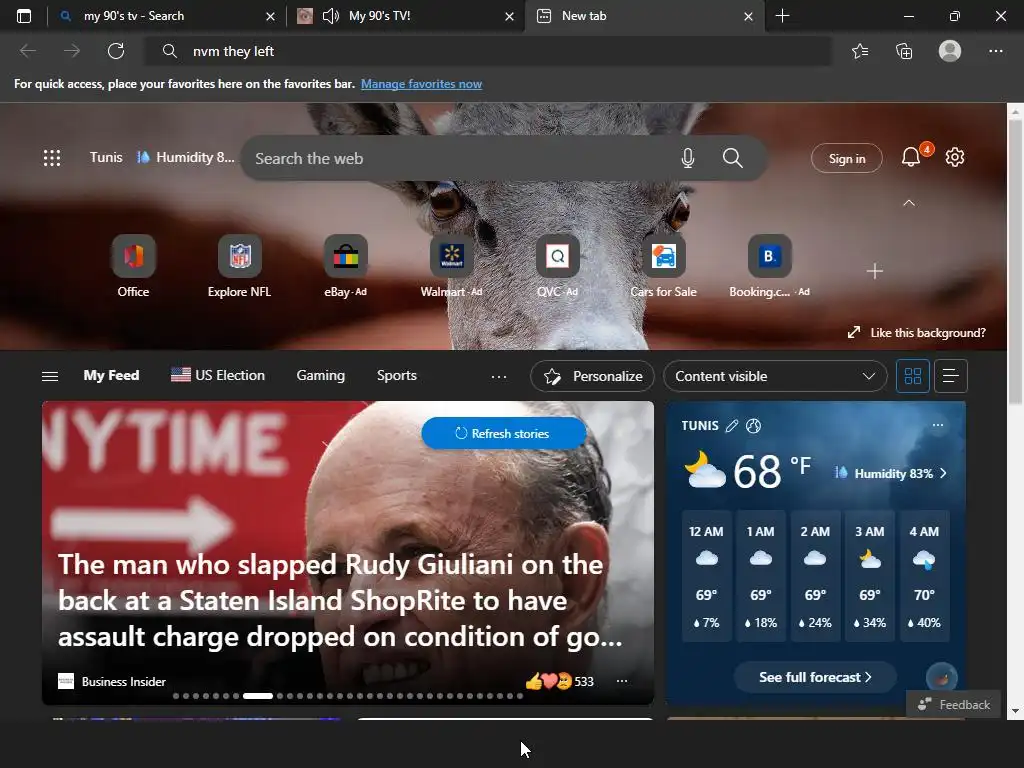Click Tunis weather label in header

click(x=106, y=157)
